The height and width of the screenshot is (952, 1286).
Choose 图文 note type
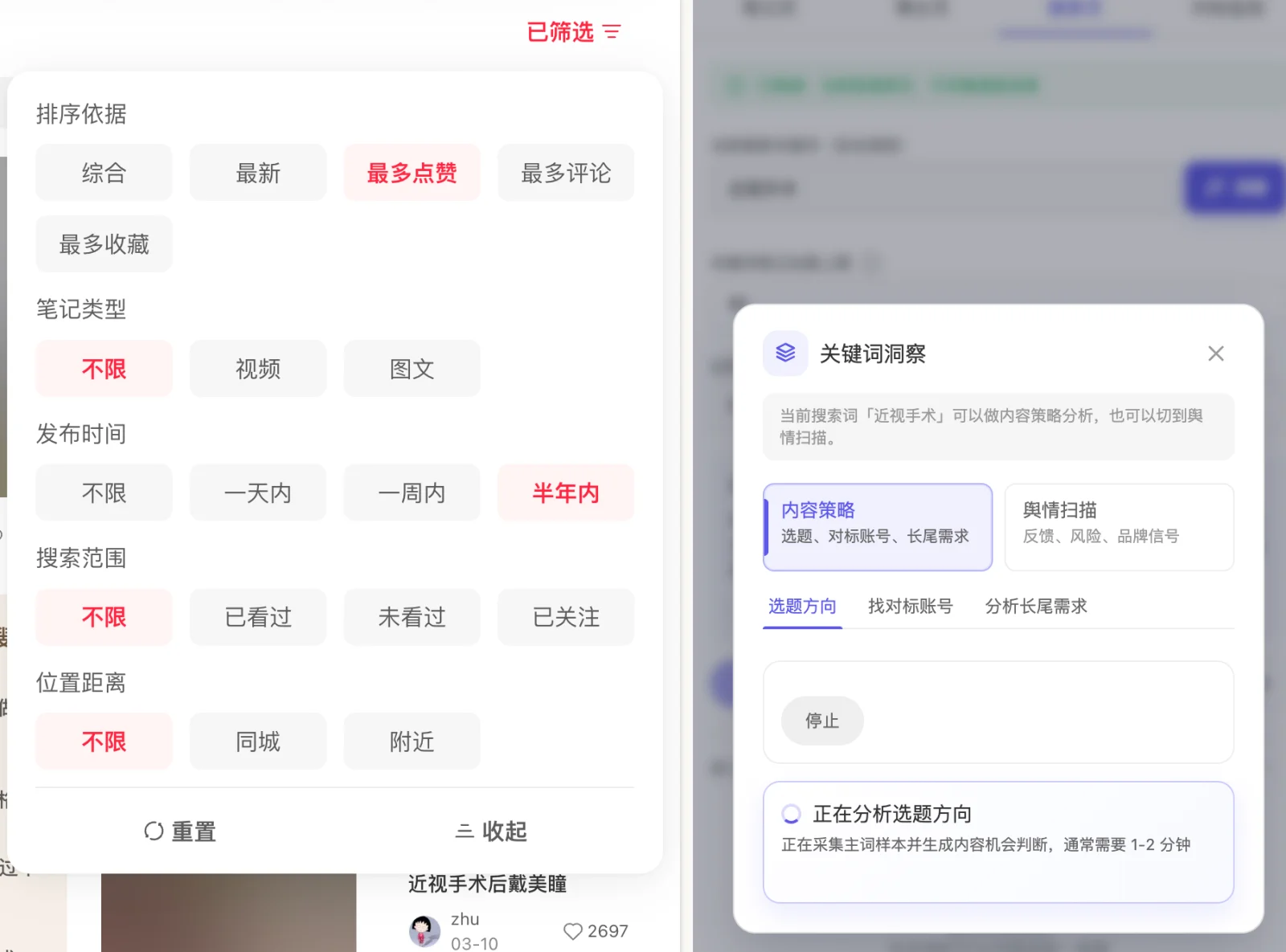click(x=412, y=369)
